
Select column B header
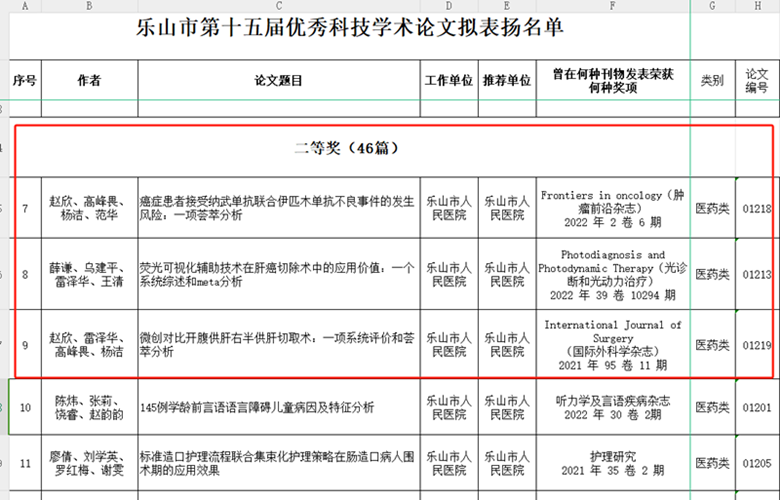[x=90, y=5]
